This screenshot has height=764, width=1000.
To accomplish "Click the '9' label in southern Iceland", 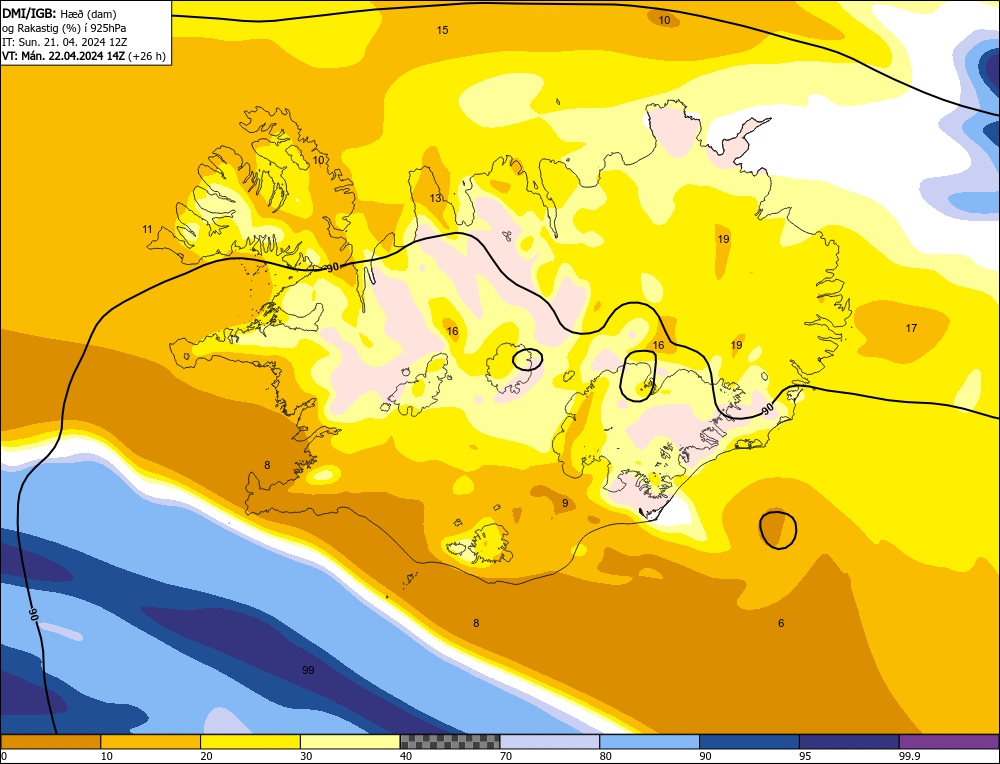I will pyautogui.click(x=565, y=504).
